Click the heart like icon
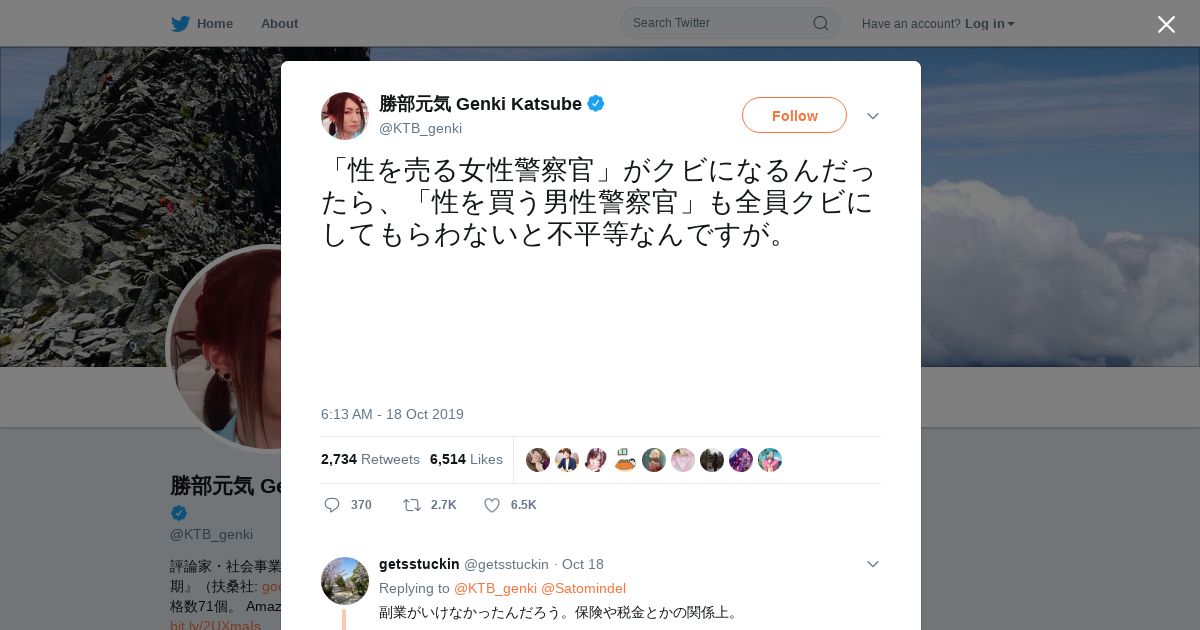The width and height of the screenshot is (1200, 630). coord(492,505)
